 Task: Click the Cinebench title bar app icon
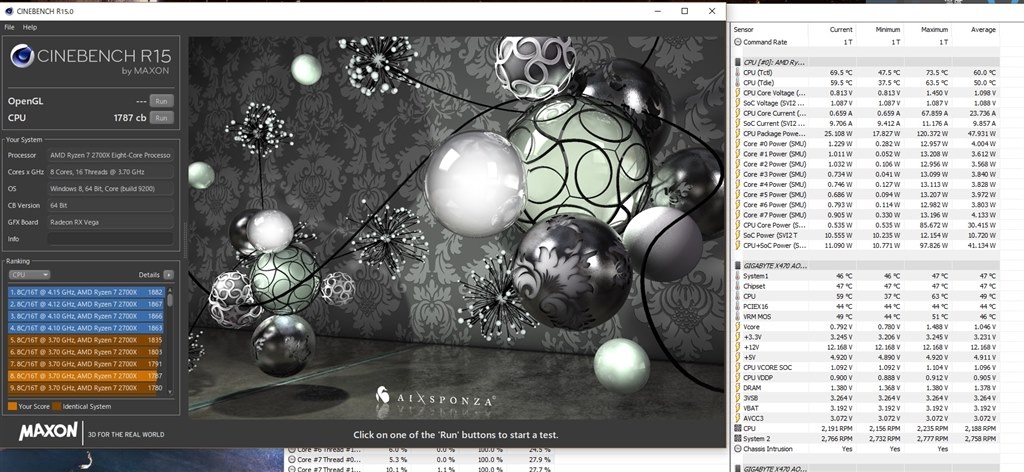[x=8, y=11]
